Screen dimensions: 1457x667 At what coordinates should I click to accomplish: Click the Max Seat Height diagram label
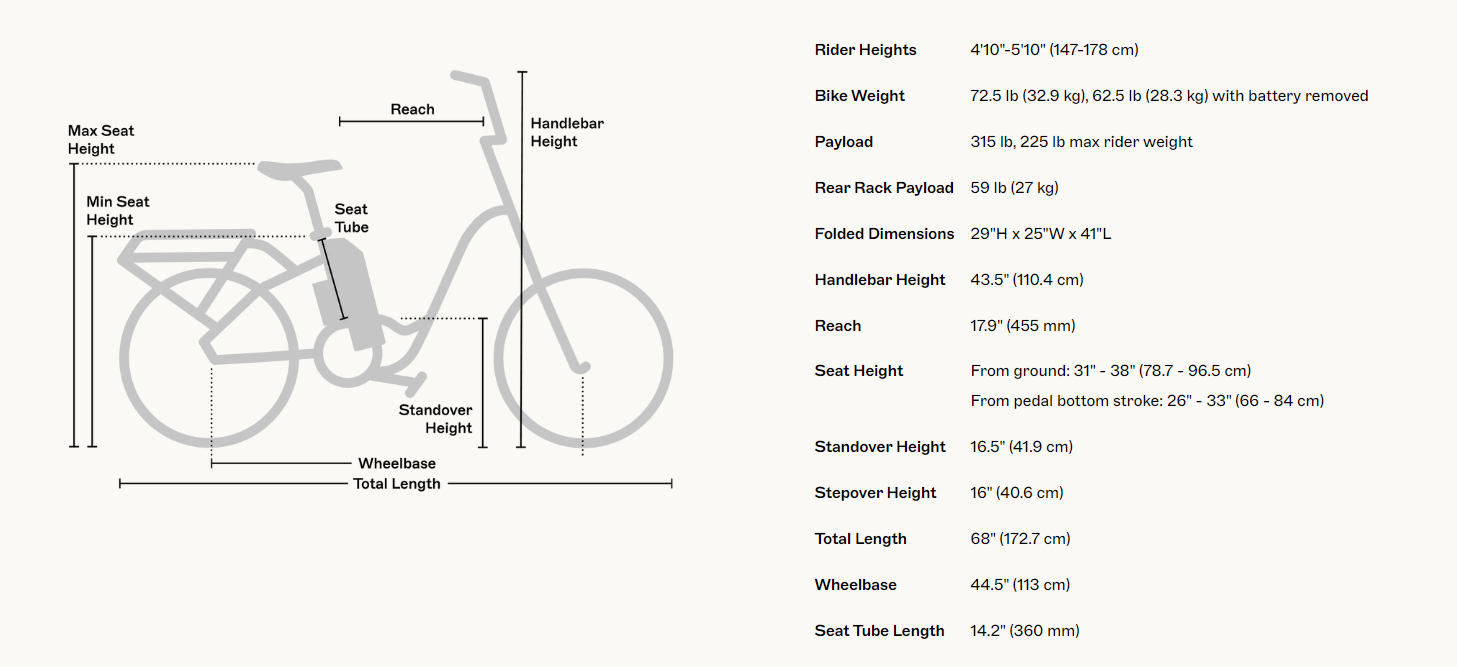click(x=100, y=140)
